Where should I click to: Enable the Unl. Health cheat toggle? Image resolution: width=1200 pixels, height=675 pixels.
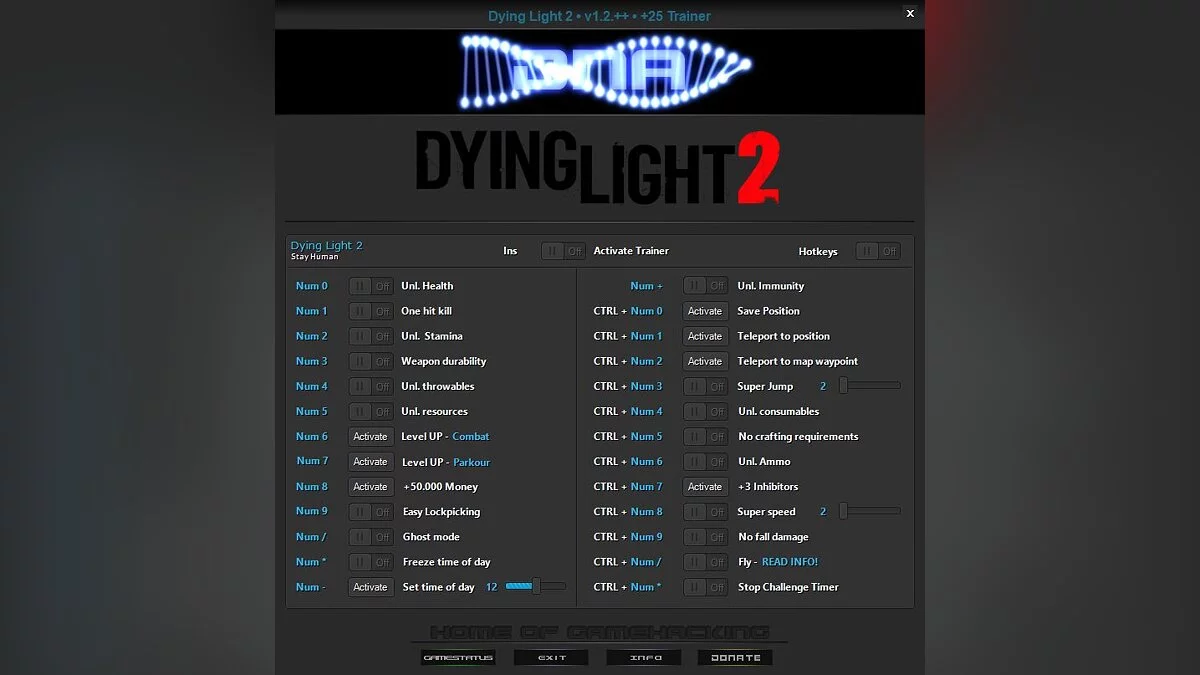(370, 285)
